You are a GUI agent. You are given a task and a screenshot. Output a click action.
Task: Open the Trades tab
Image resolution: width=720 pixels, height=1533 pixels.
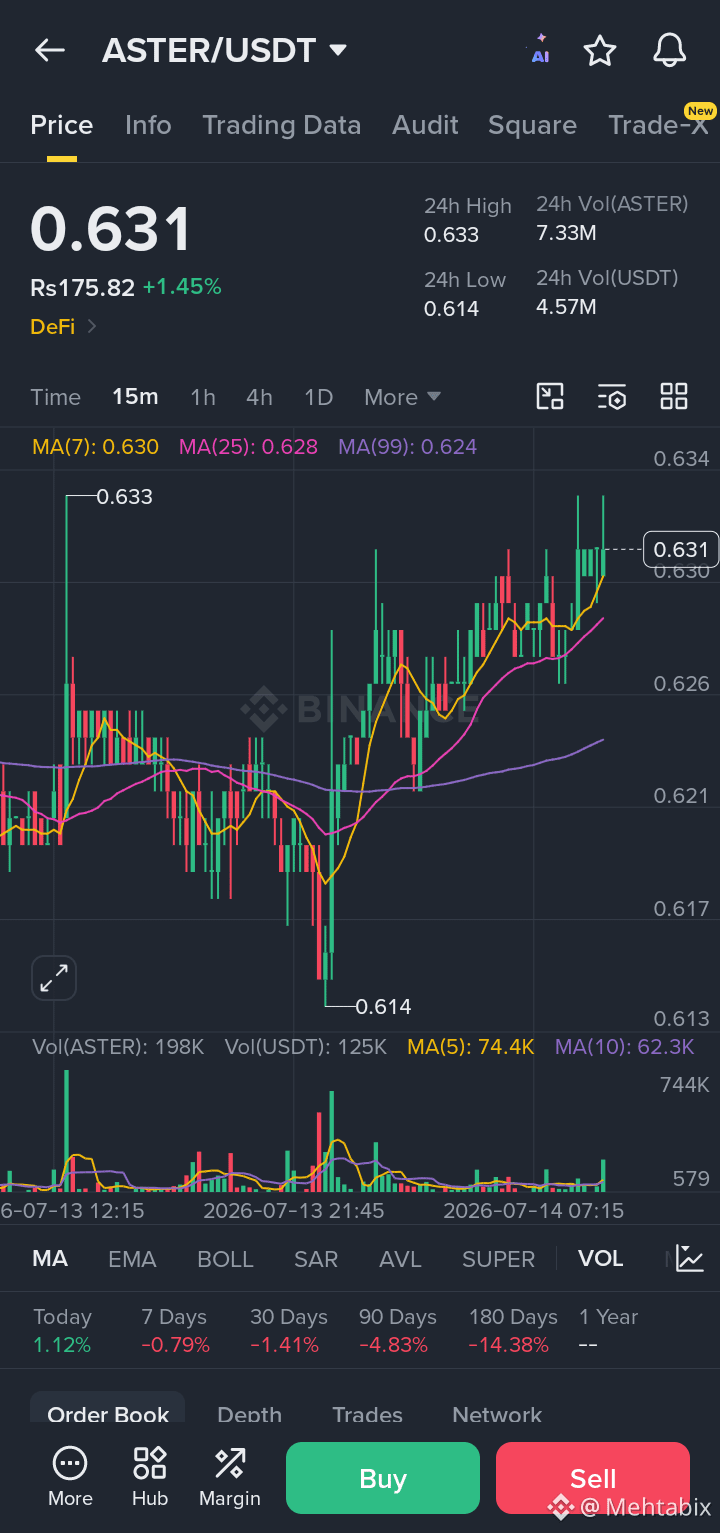[x=367, y=1414]
